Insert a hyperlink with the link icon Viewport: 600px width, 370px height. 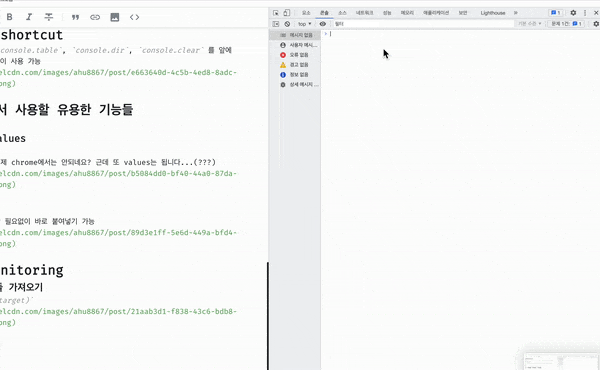coord(95,17)
